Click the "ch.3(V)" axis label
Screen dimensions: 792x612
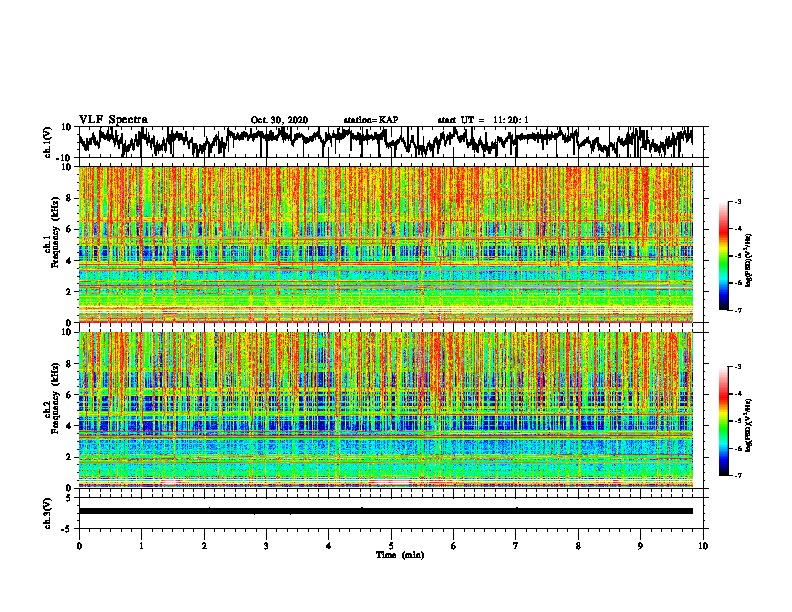pos(48,513)
